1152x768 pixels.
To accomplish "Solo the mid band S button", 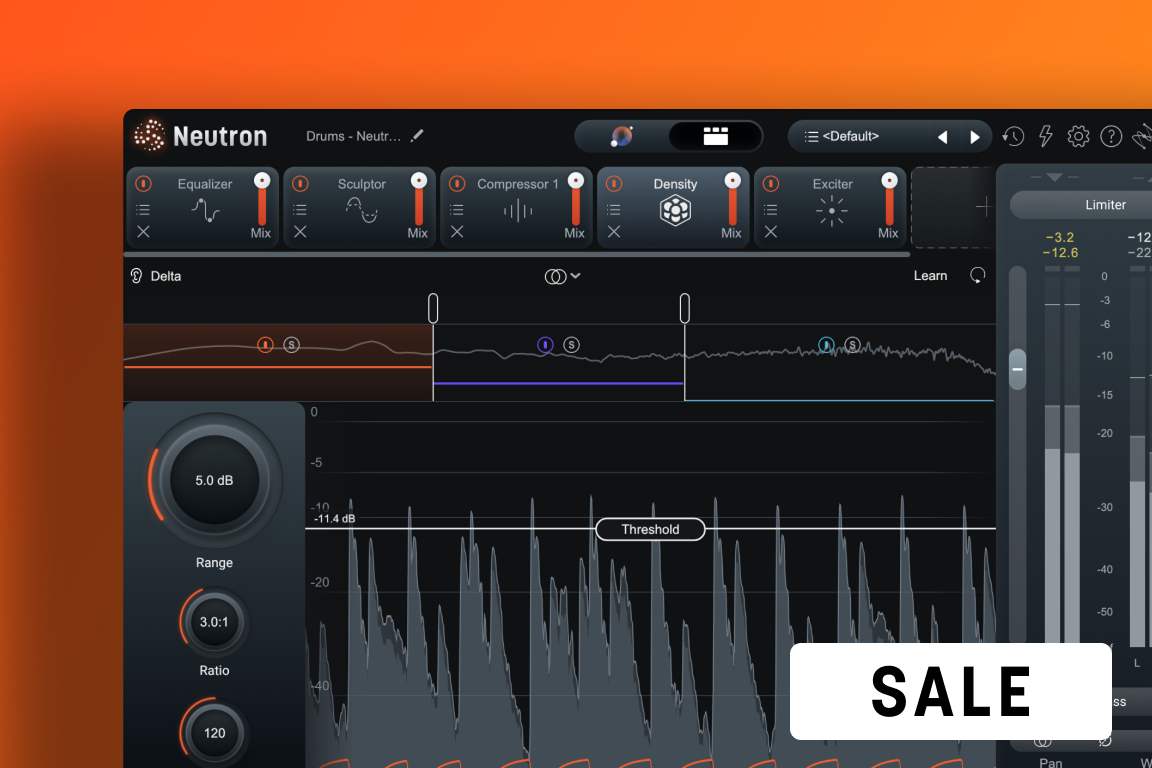I will (572, 345).
